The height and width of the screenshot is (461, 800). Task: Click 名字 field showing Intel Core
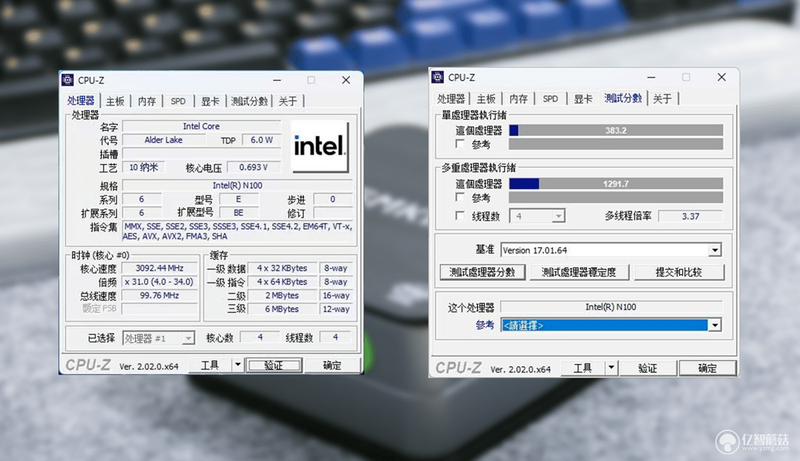(x=202, y=126)
